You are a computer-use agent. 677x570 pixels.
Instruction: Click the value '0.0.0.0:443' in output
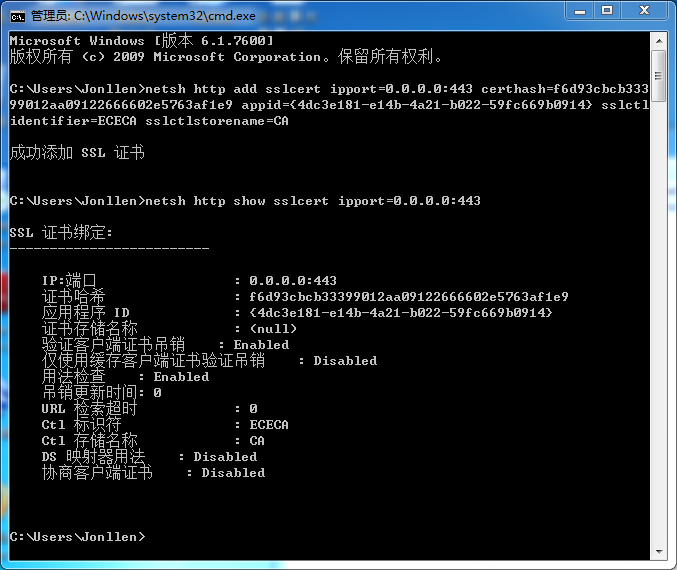click(x=293, y=281)
